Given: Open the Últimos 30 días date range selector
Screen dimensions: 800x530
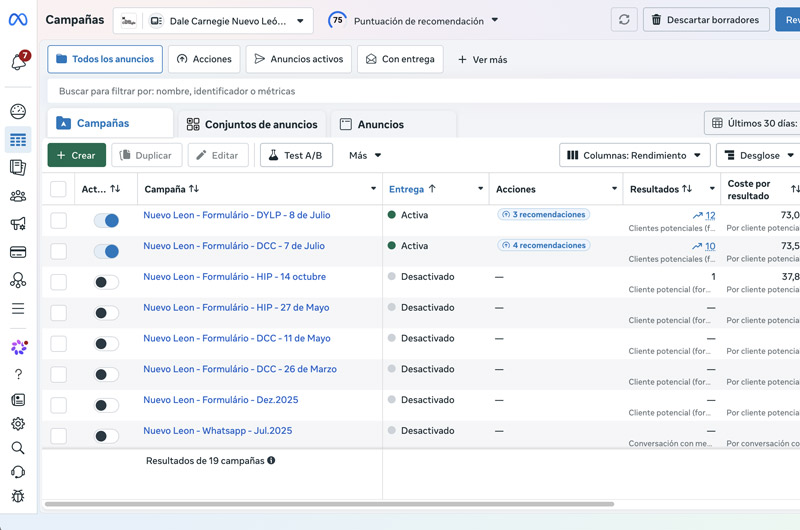Looking at the screenshot, I should [x=753, y=123].
